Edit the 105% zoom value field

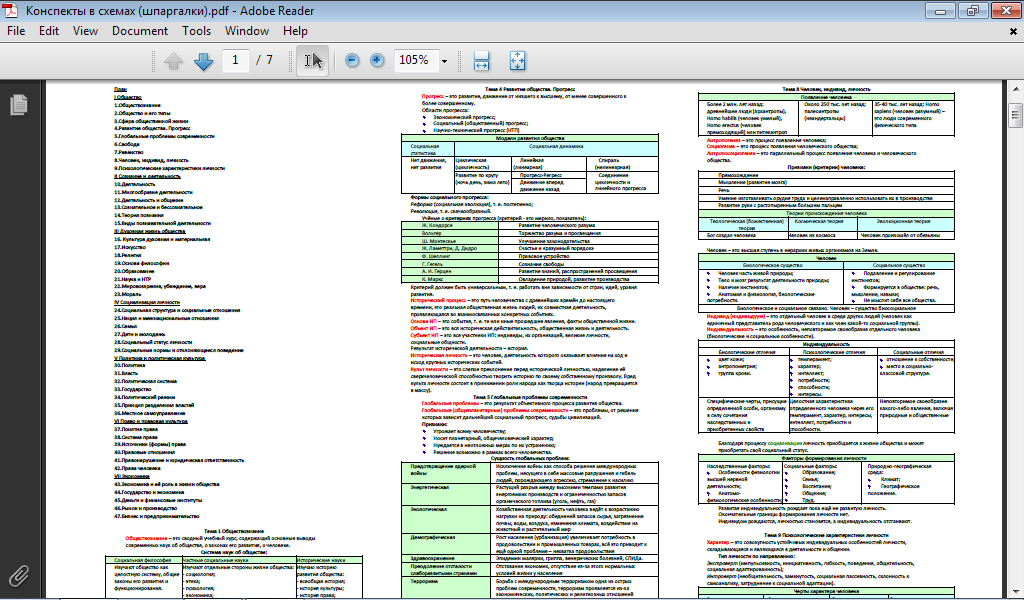point(414,60)
